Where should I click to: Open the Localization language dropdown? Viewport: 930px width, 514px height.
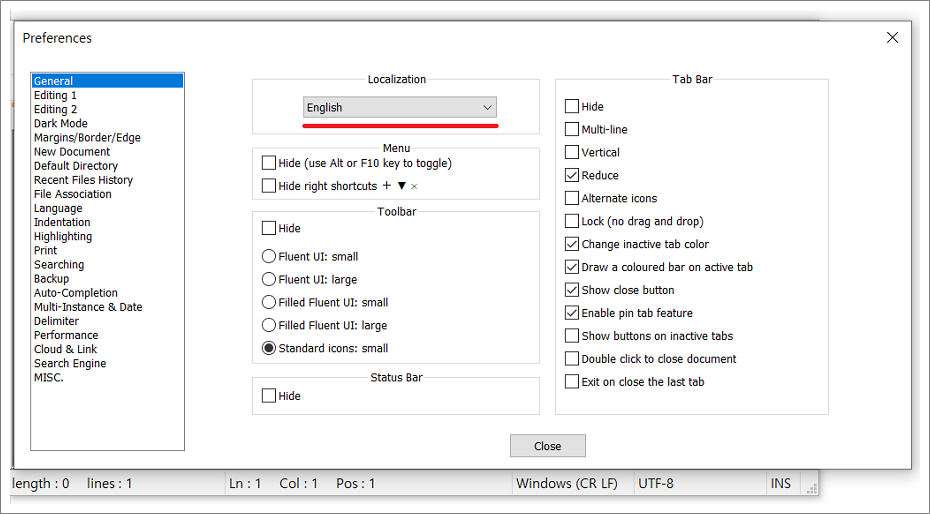pos(400,107)
